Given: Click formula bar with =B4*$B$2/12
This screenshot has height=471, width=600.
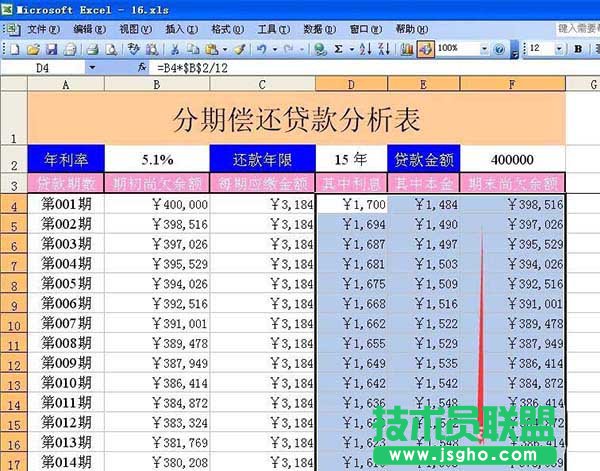Looking at the screenshot, I should 375,68.
